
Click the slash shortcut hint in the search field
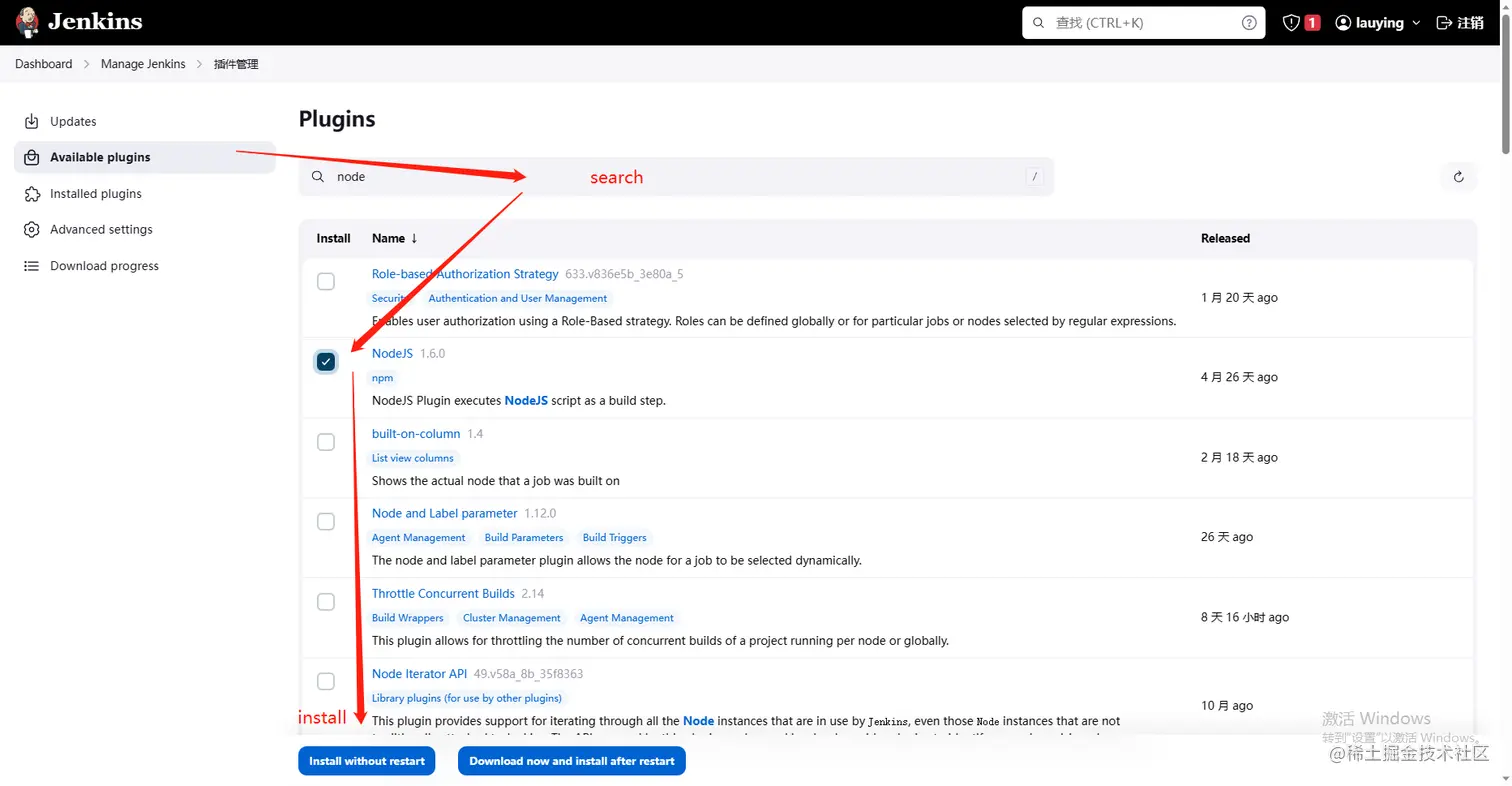[x=1035, y=176]
